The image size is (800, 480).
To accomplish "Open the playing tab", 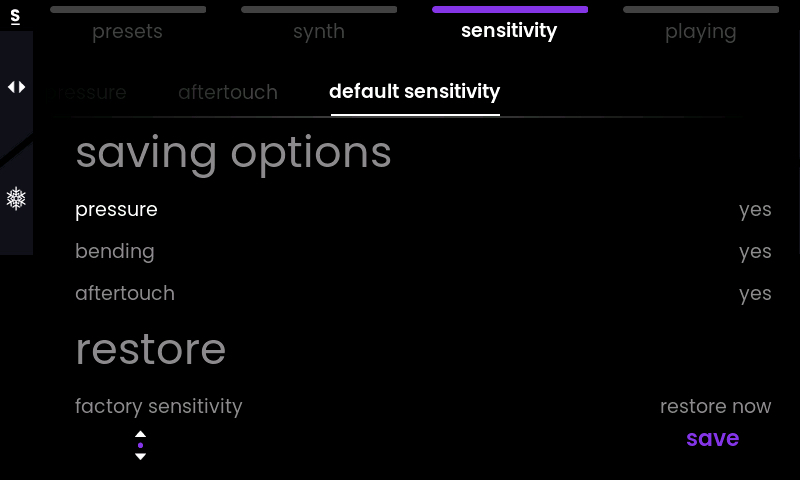I will point(701,32).
